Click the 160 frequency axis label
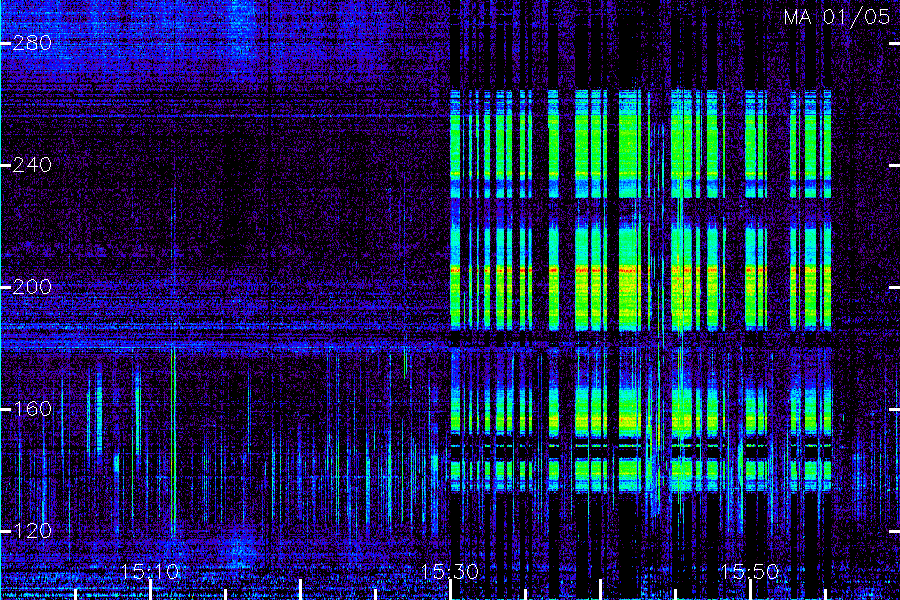 (x=32, y=409)
